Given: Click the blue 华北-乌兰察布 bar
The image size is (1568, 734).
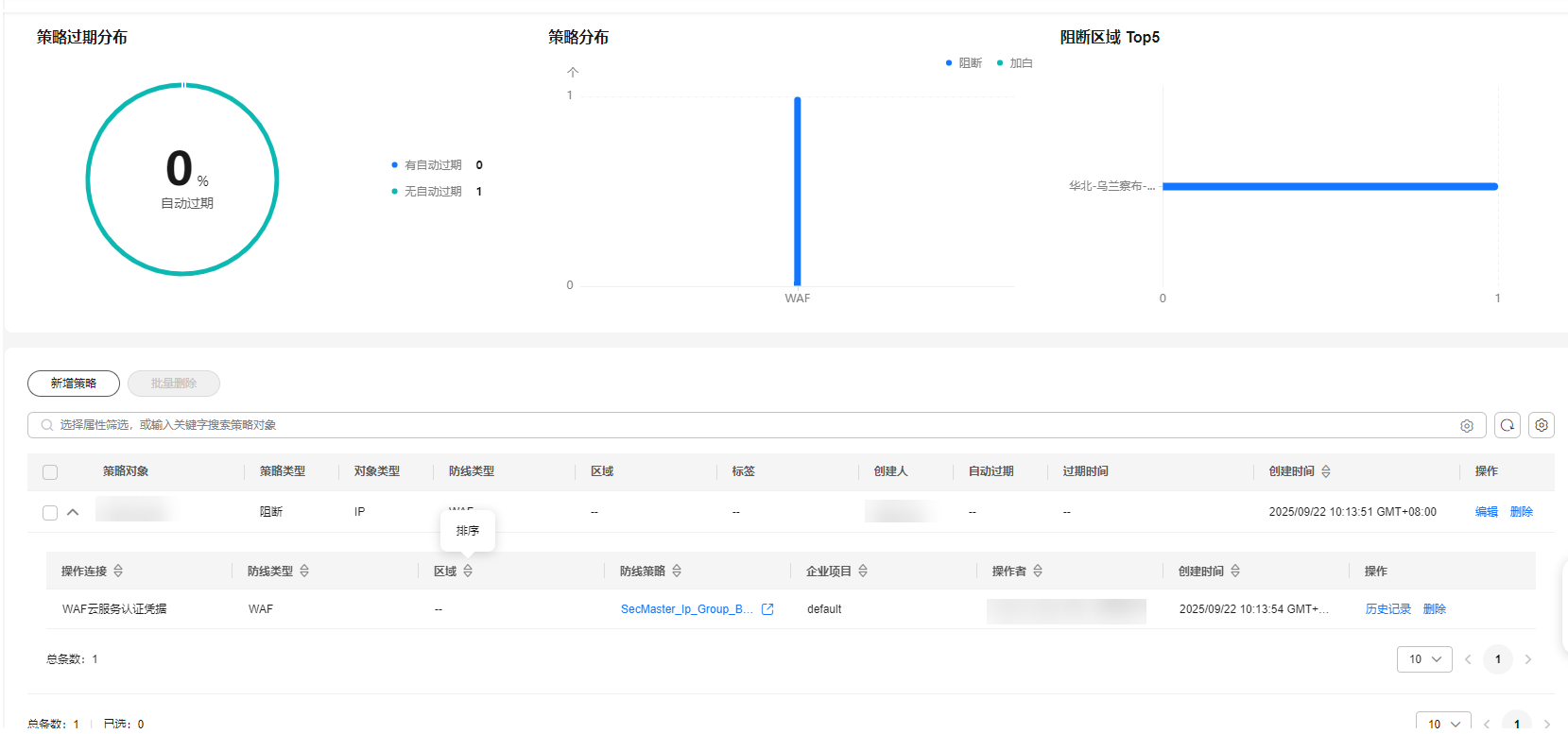Looking at the screenshot, I should tap(1330, 187).
